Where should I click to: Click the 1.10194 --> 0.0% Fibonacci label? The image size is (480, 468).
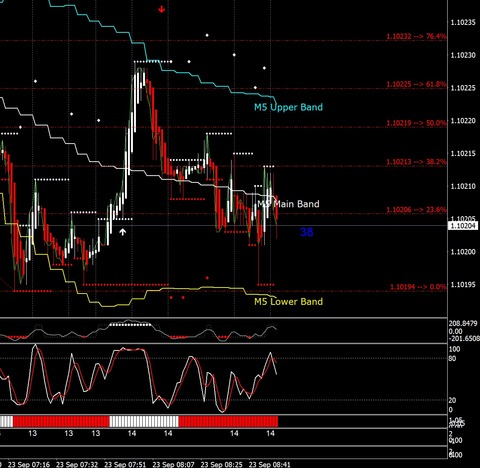tap(418, 287)
